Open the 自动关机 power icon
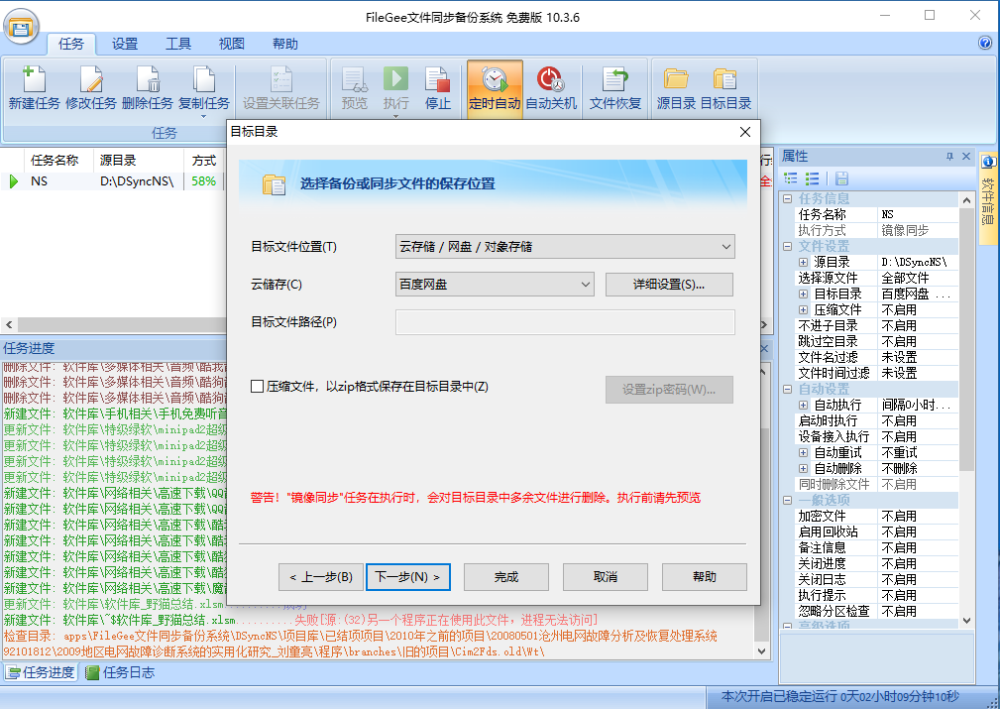The height and width of the screenshot is (709, 1000). click(x=551, y=87)
